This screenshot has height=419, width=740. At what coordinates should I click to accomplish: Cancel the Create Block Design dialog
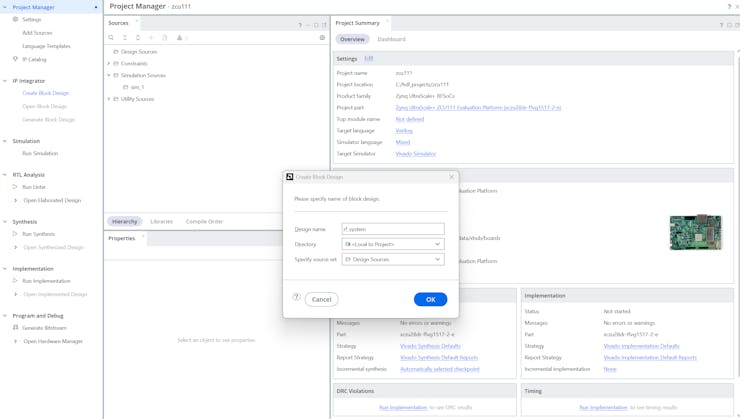[321, 299]
